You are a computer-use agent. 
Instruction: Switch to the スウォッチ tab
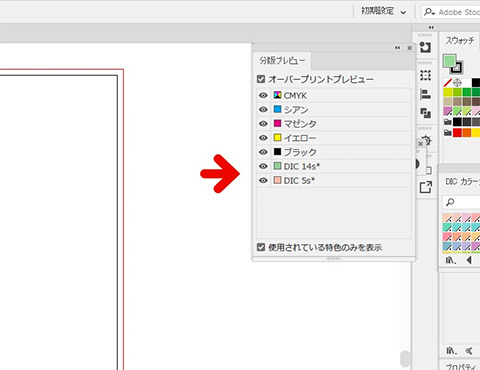point(460,41)
